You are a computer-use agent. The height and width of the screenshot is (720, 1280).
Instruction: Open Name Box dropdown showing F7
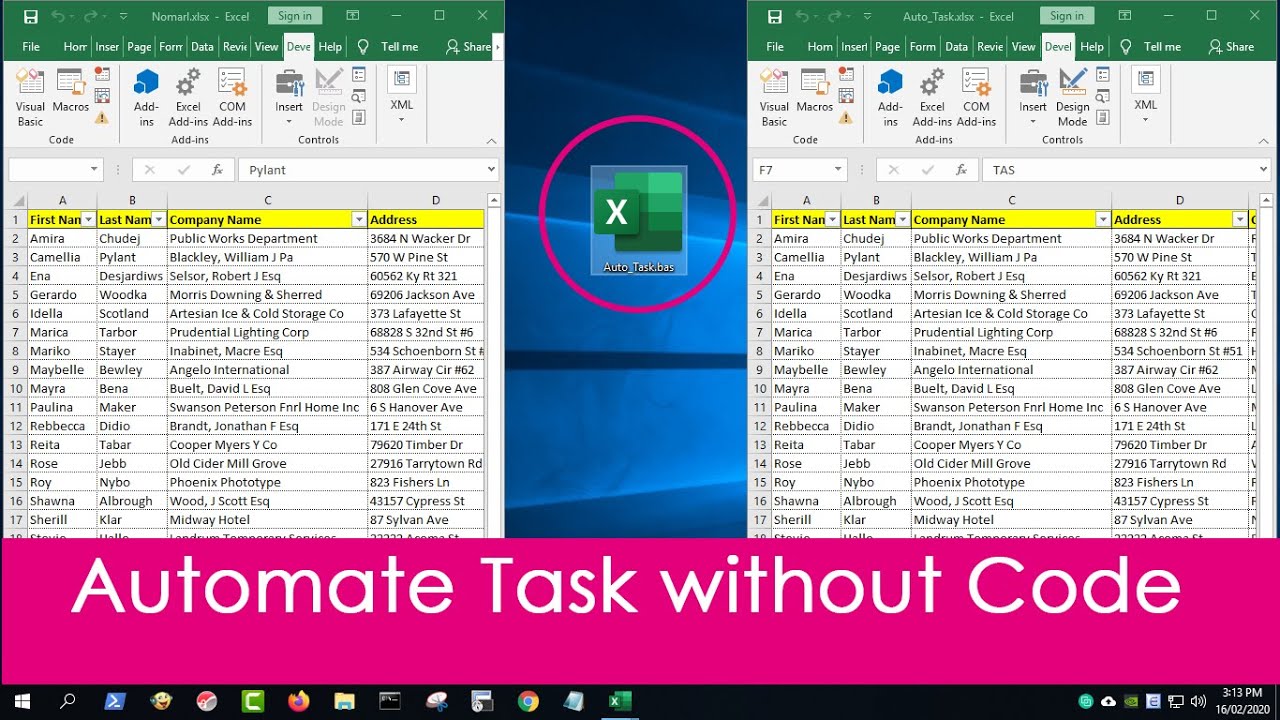(838, 170)
